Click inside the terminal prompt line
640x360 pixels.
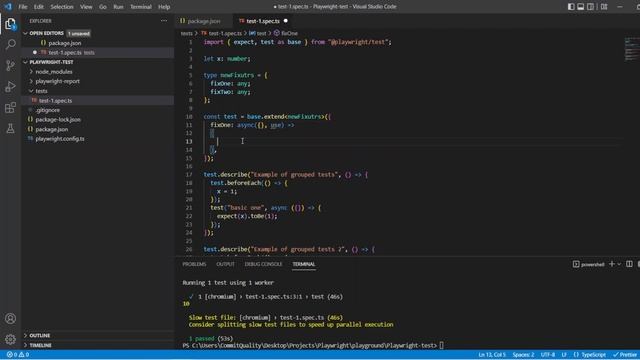click(x=313, y=345)
